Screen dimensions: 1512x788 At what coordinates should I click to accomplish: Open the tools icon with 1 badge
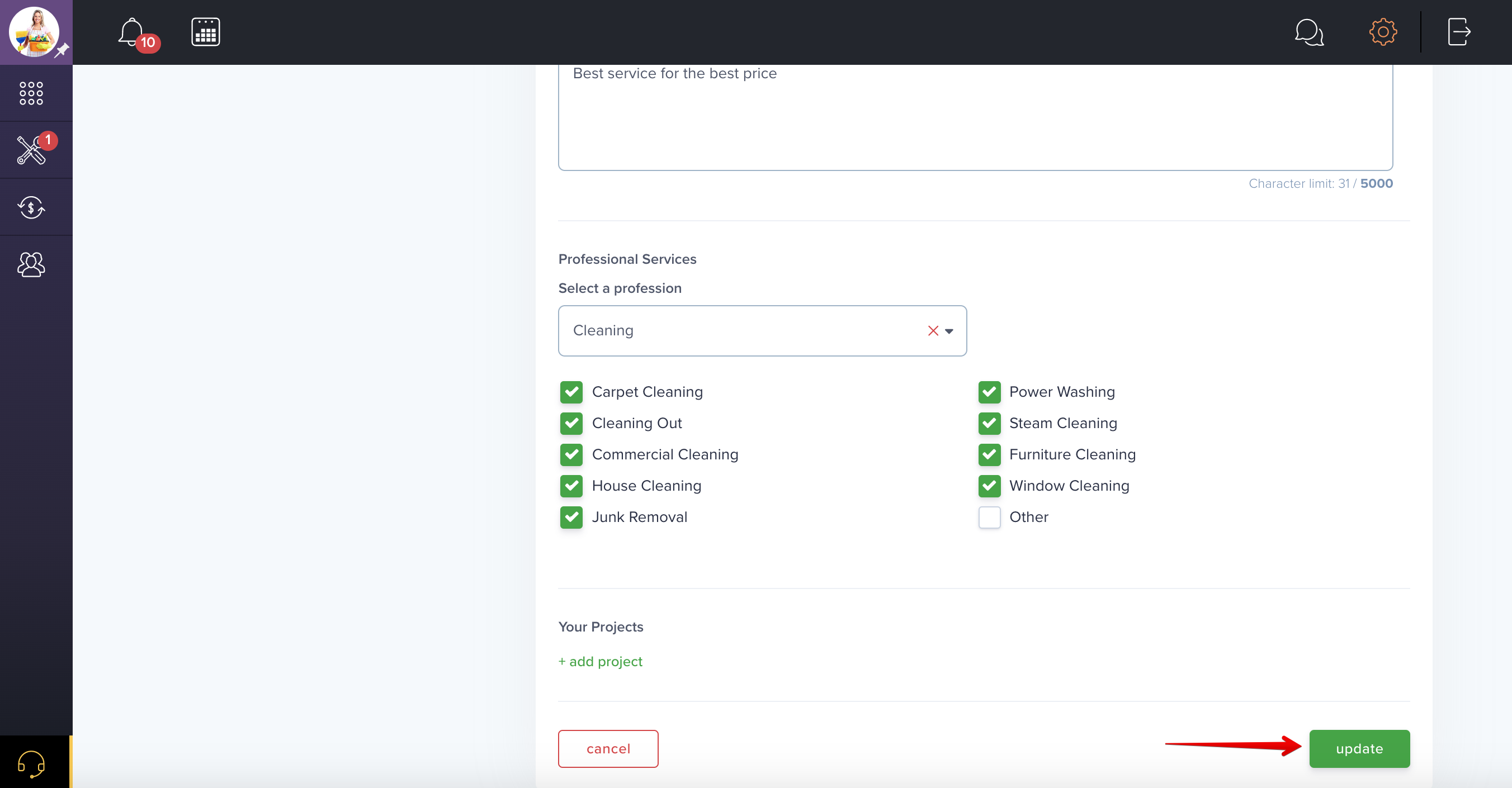click(31, 150)
